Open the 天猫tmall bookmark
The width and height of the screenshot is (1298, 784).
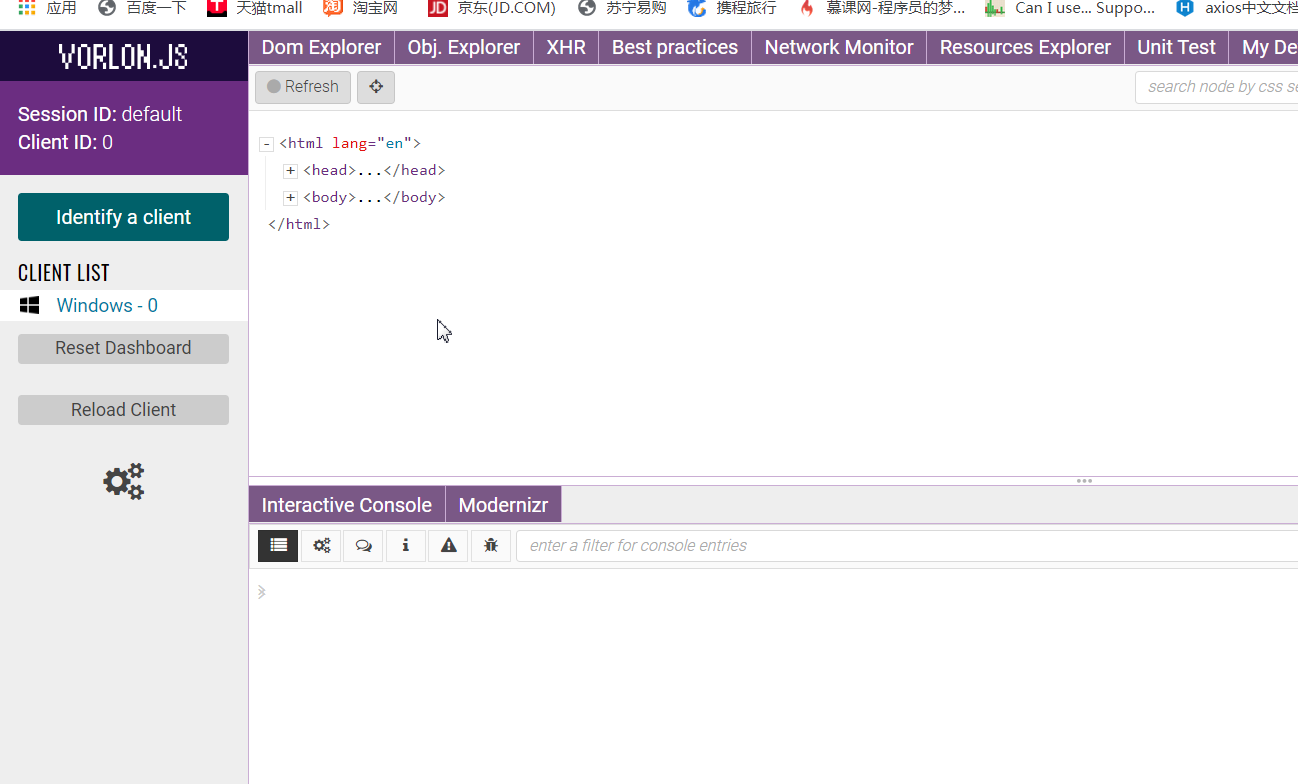pyautogui.click(x=255, y=8)
